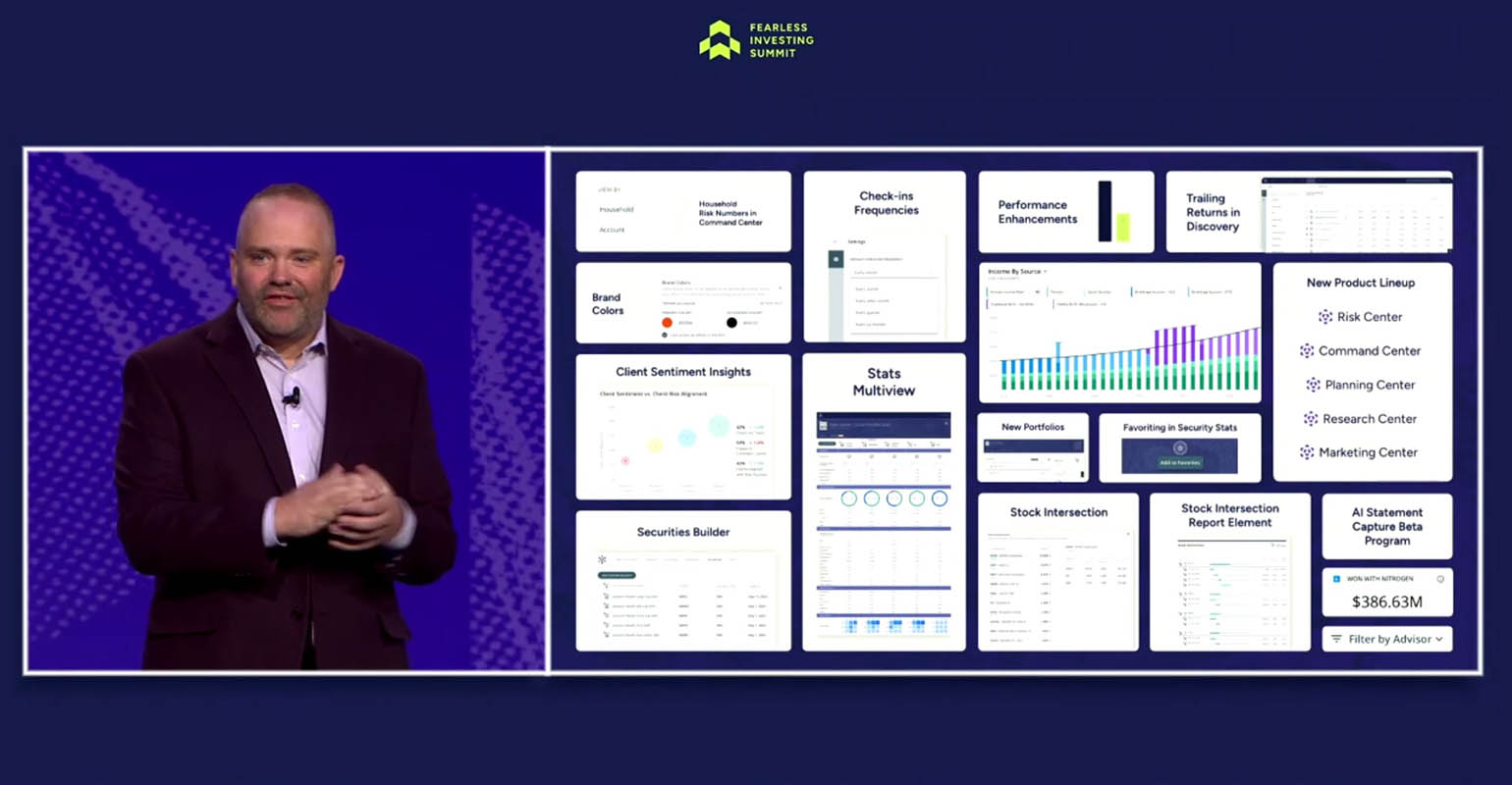Click the Risk Center icon

click(x=1325, y=317)
